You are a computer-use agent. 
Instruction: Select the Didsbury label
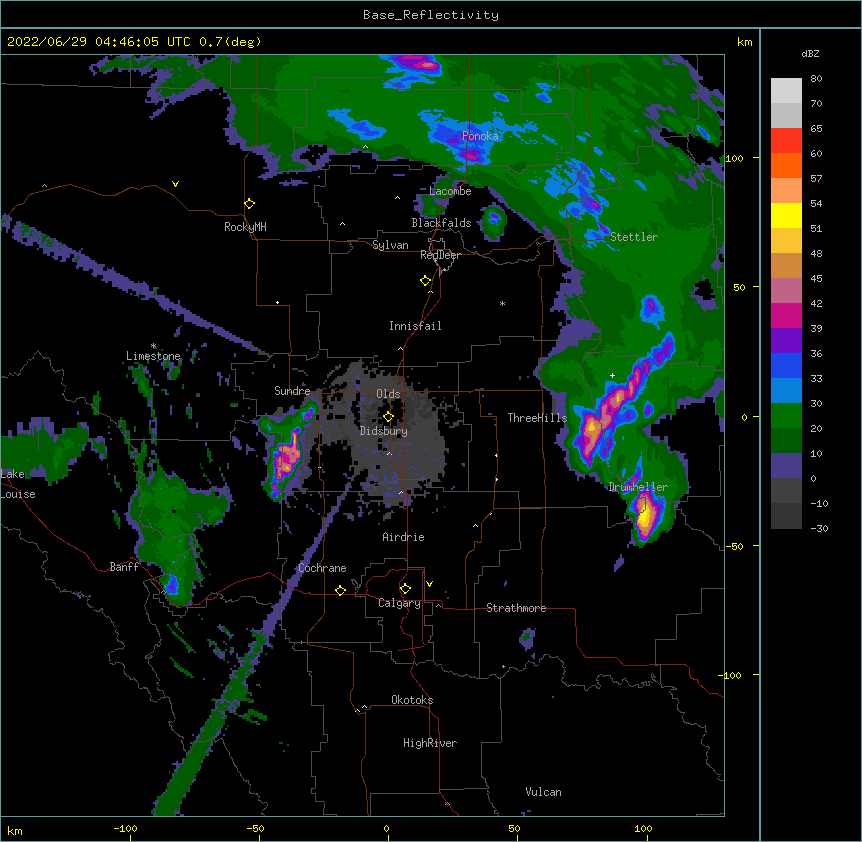[x=384, y=431]
